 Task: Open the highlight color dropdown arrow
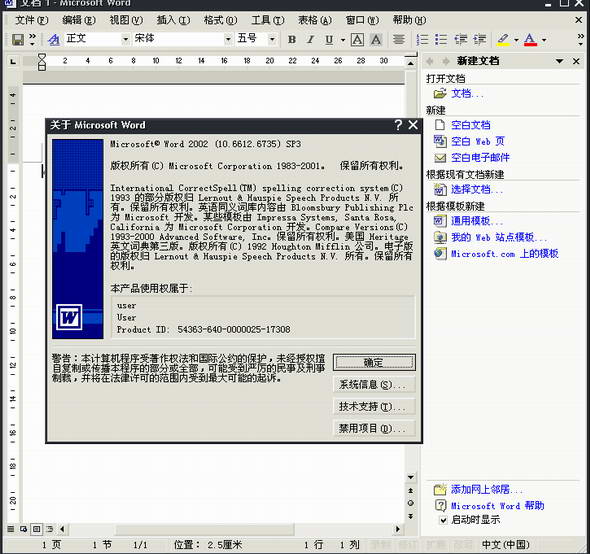516,40
